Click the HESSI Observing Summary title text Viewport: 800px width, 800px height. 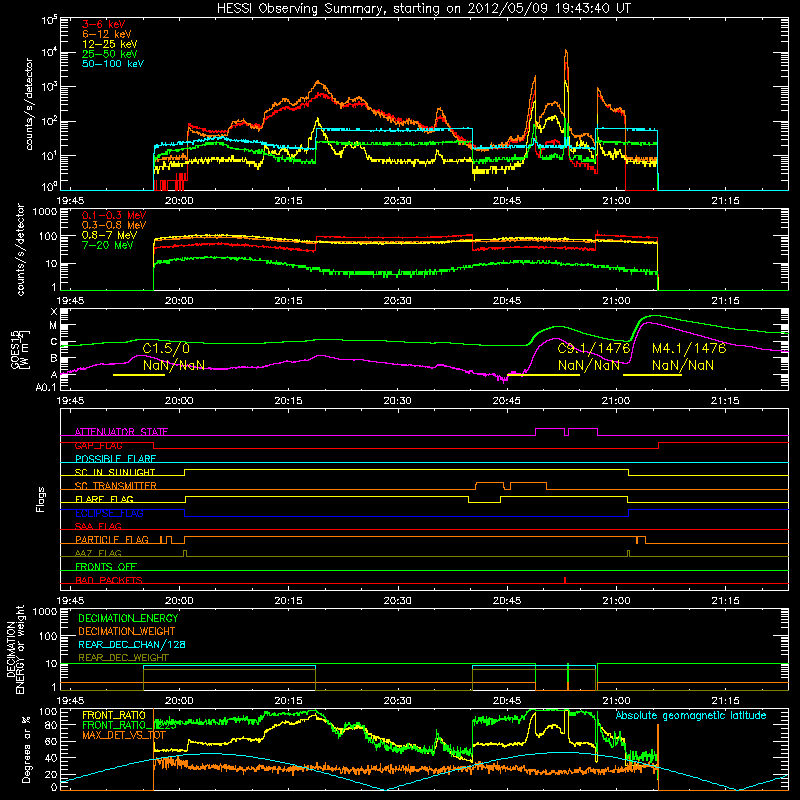(423, 9)
